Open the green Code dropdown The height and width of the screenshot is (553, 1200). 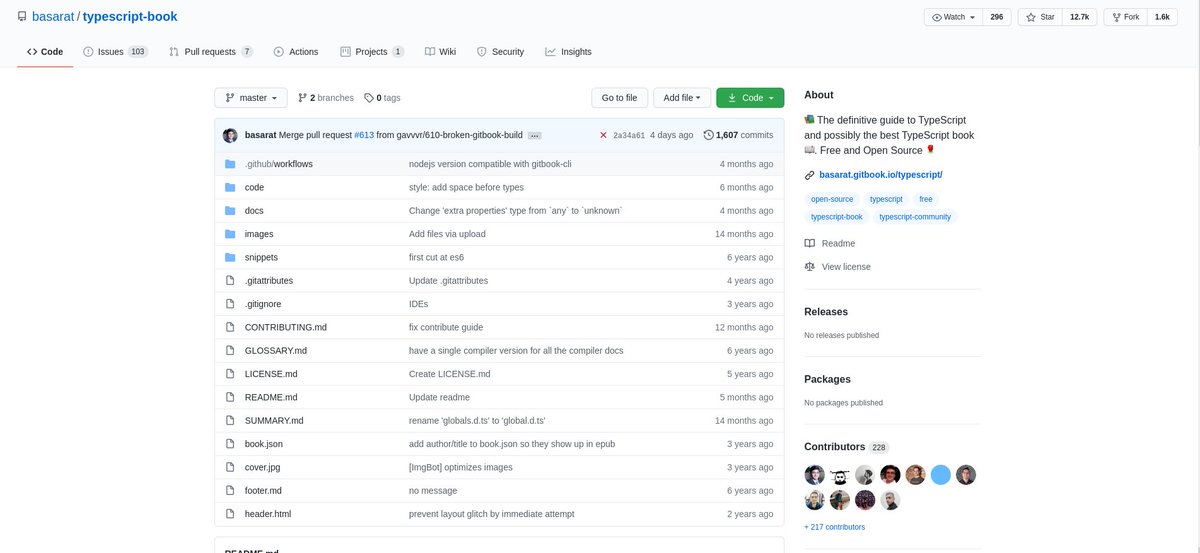[750, 98]
